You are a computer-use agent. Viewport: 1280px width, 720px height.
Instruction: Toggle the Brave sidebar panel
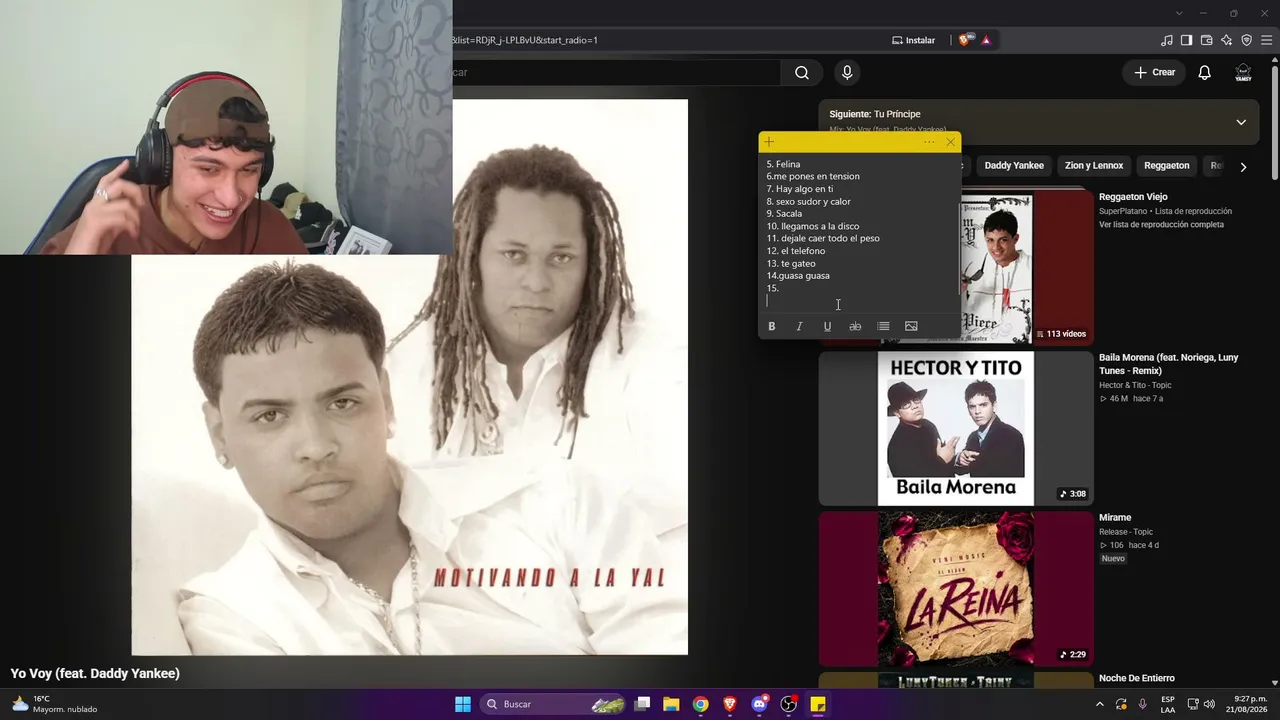tap(1186, 40)
